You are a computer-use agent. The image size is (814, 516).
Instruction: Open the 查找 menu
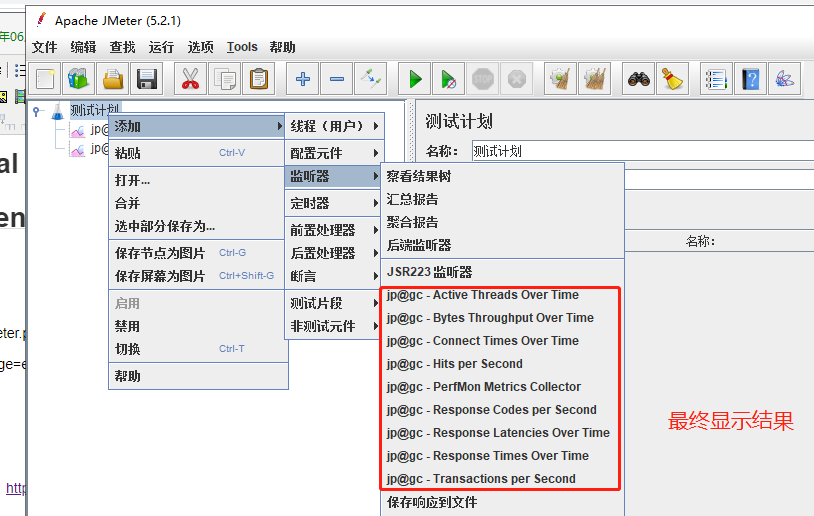[x=122, y=47]
